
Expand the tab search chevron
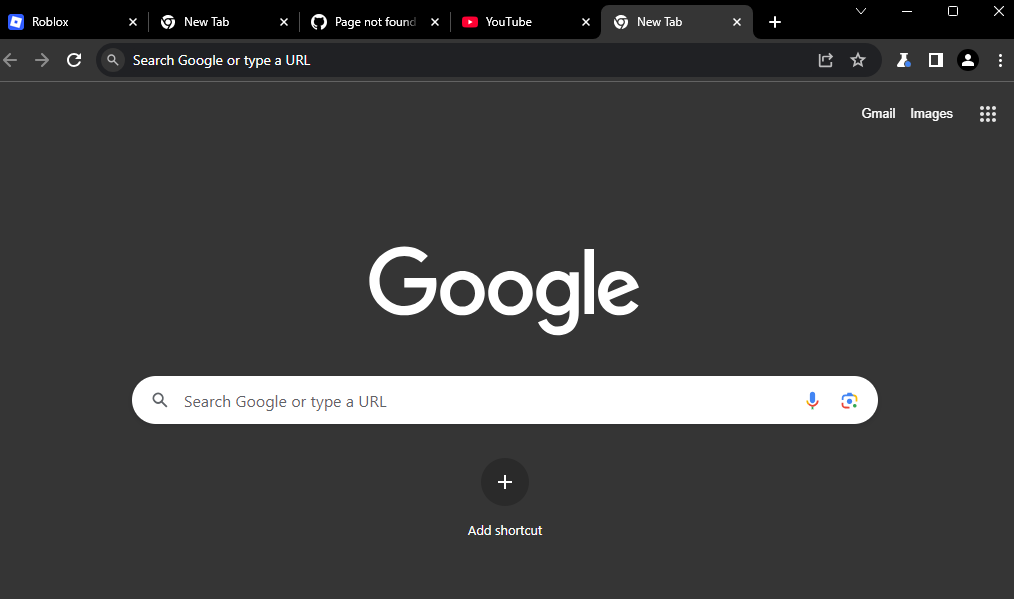(861, 11)
